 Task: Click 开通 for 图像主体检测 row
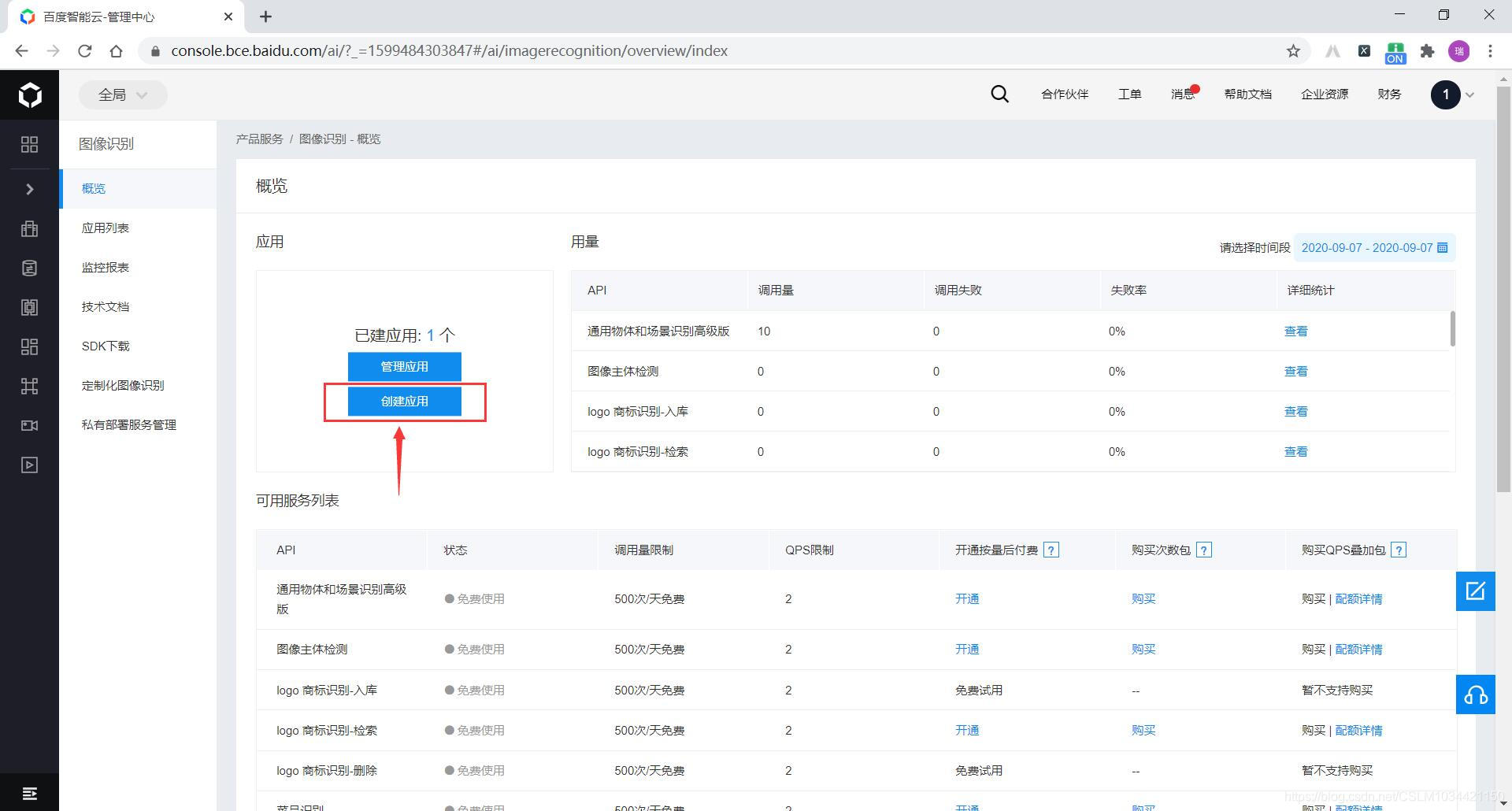tap(967, 650)
